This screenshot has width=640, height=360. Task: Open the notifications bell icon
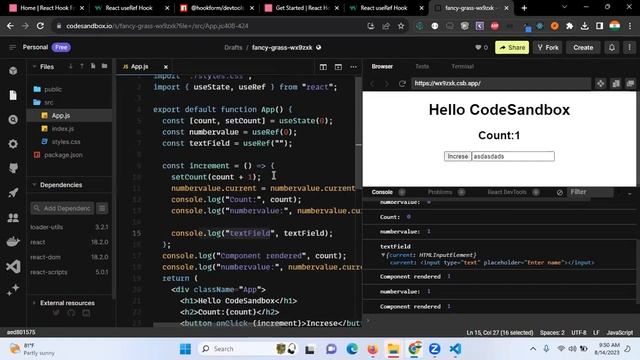612,48
